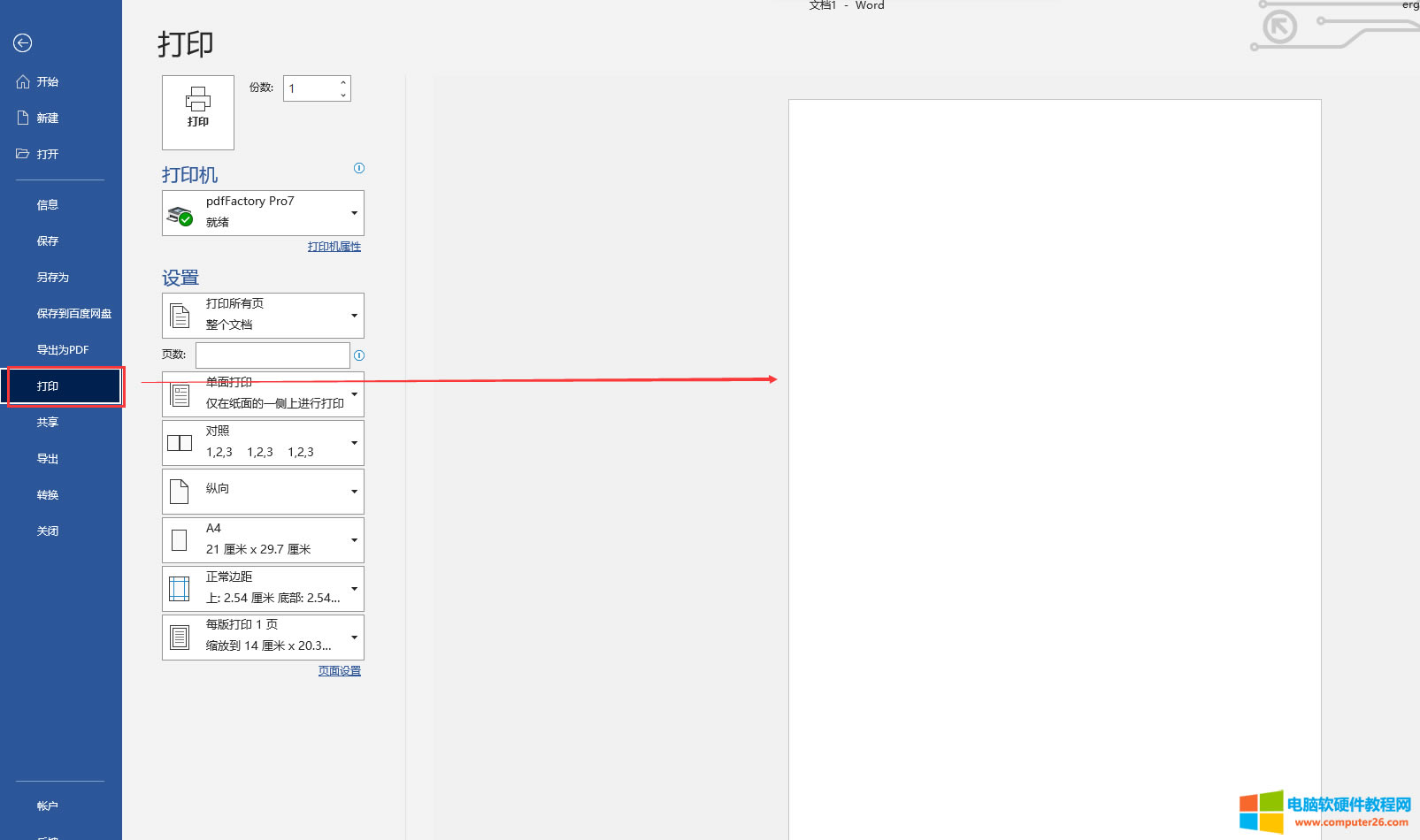Click the printer info icon
1420x840 pixels.
(359, 168)
